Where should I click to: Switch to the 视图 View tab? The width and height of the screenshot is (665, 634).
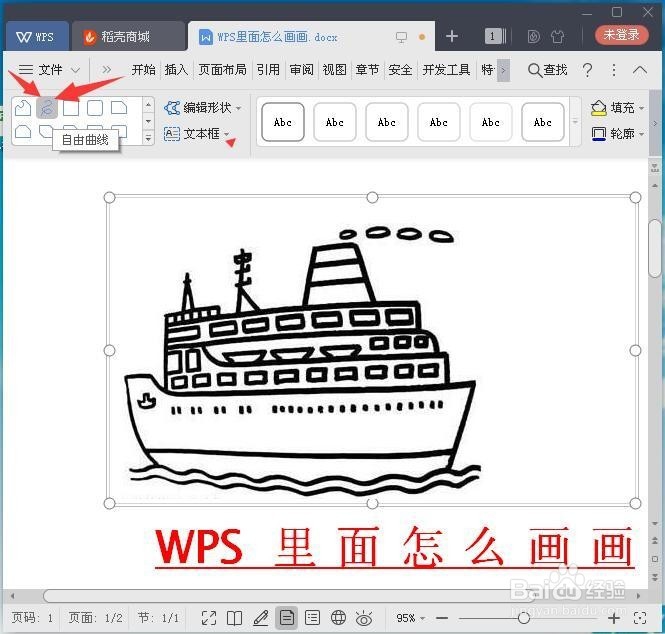[x=335, y=70]
